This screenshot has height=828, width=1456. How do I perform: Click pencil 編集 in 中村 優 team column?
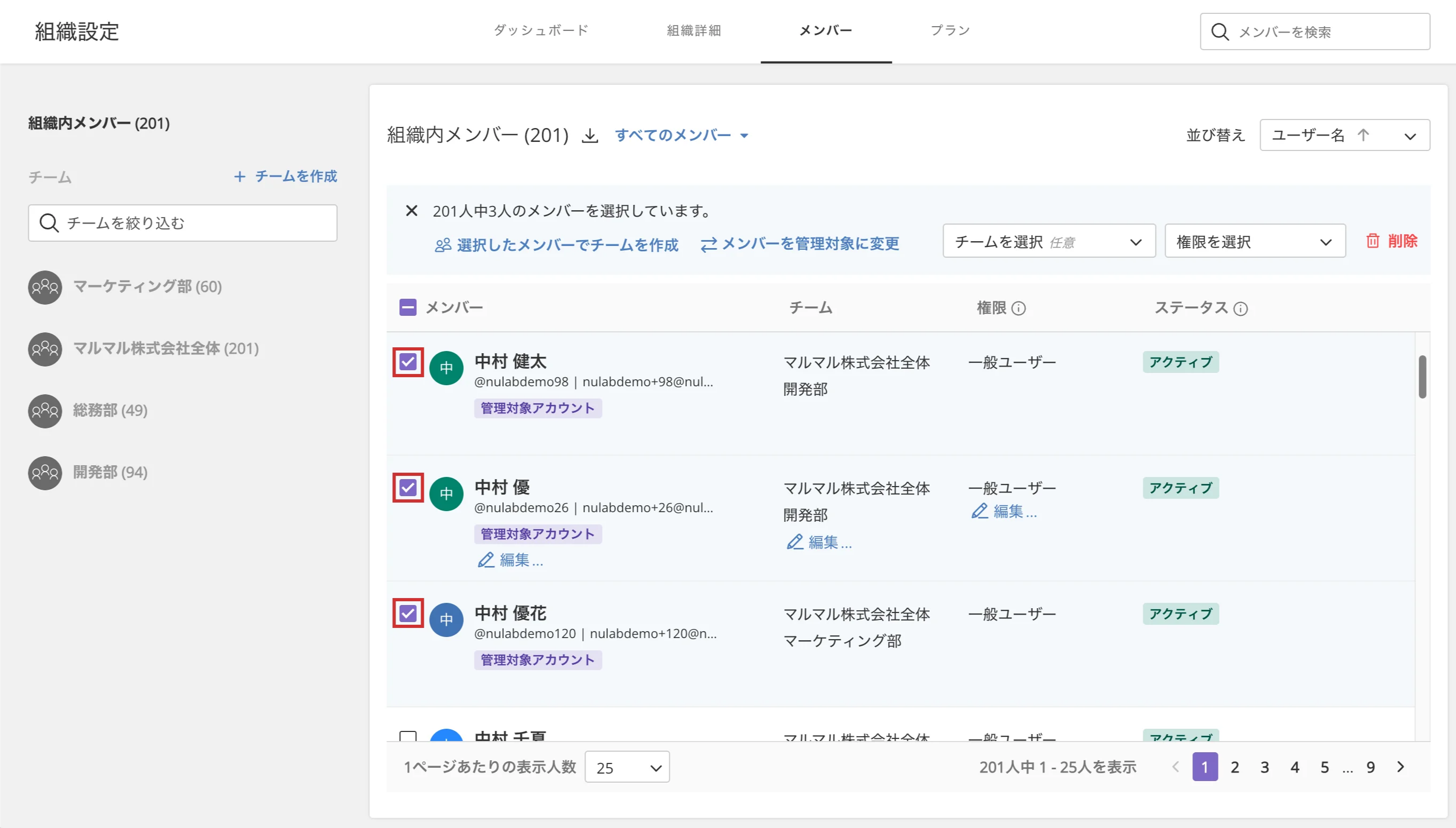819,543
